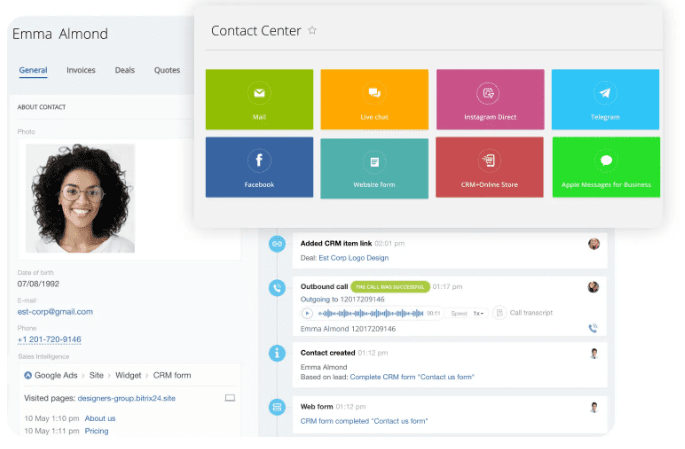Click Emma Almond's contact photo
This screenshot has height=449, width=685.
80,198
